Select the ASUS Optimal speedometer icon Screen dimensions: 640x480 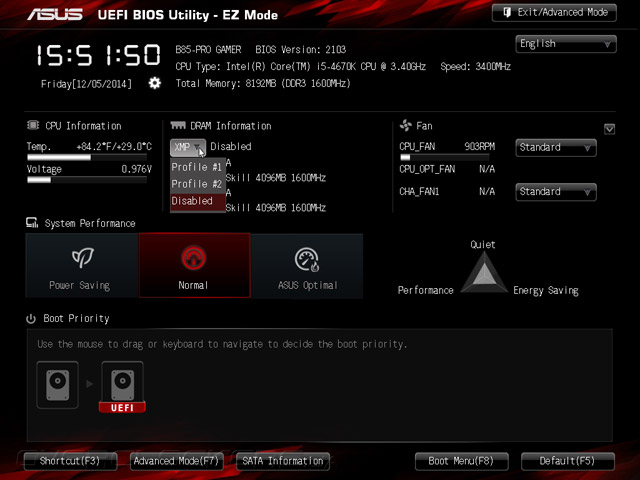coord(307,259)
